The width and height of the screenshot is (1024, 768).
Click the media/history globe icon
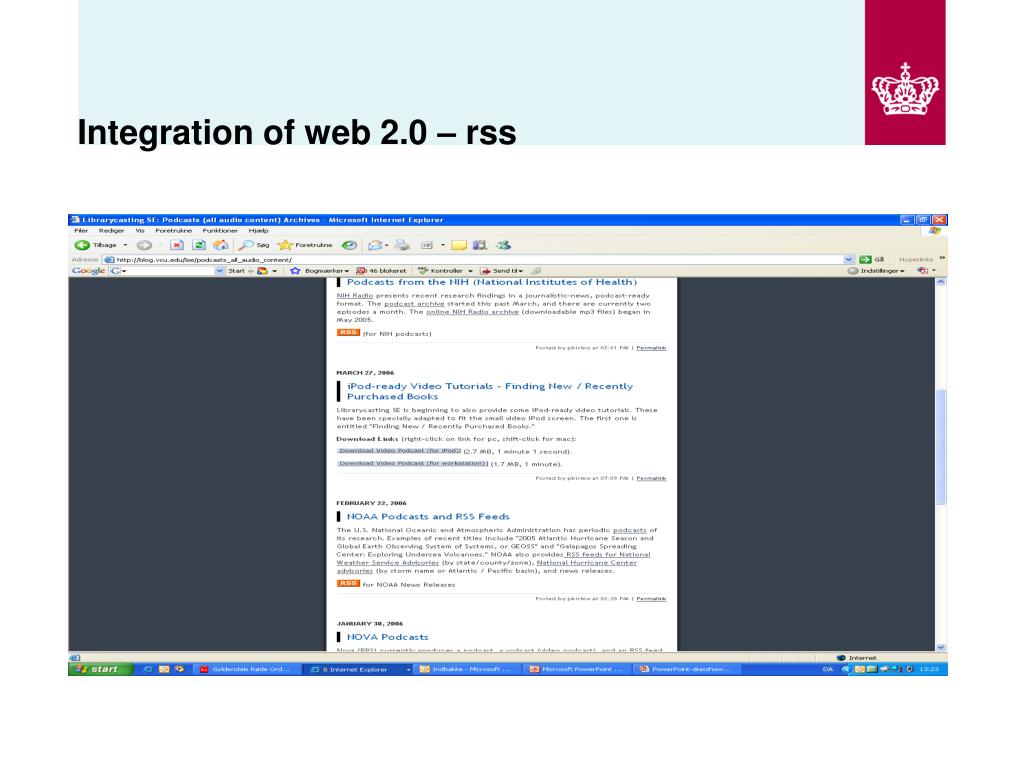pyautogui.click(x=349, y=246)
